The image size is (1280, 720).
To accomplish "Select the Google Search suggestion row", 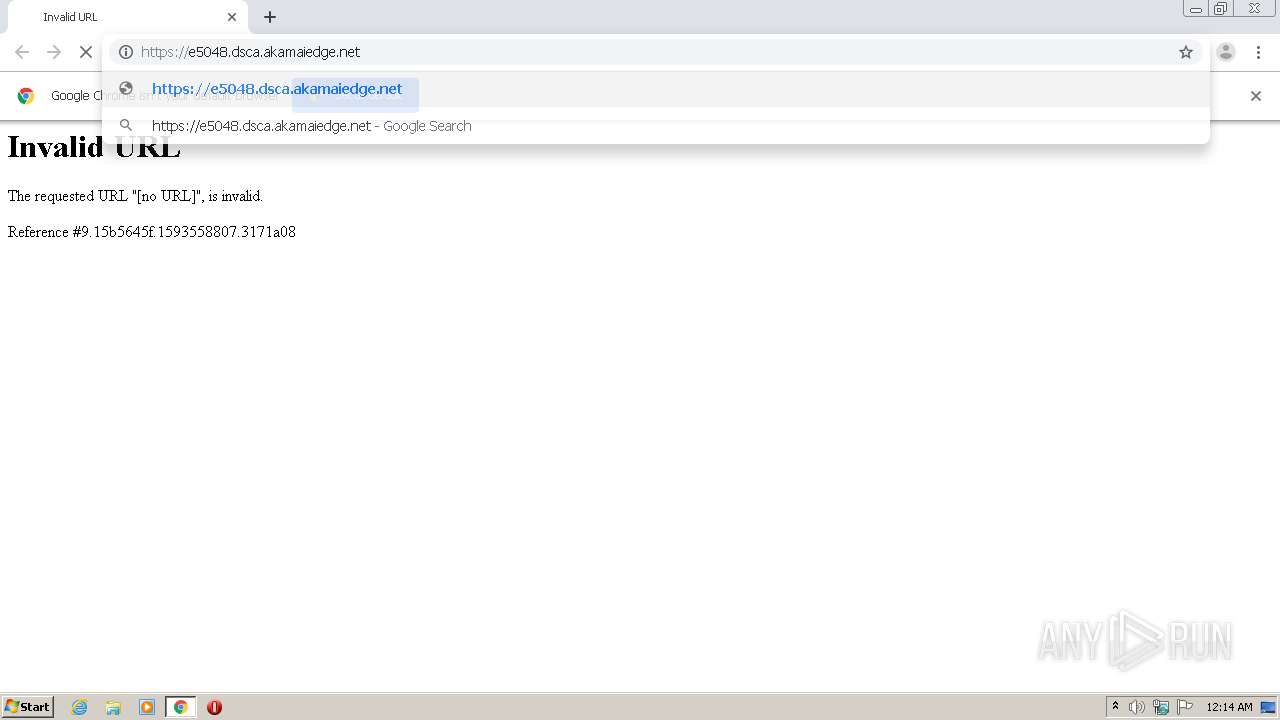I will 655,126.
